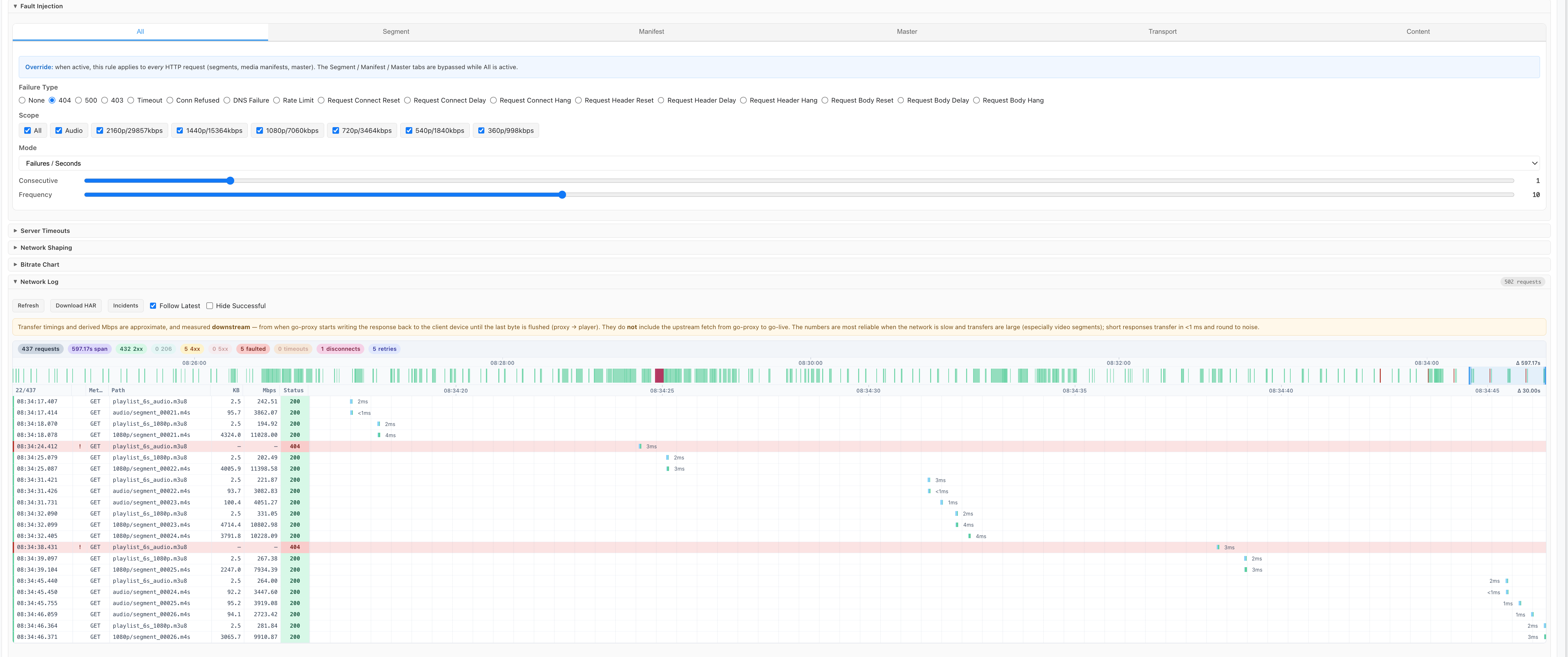Toggle the 360p/998kbps scope checkbox
This screenshot has width=1568, height=657.
(x=481, y=130)
